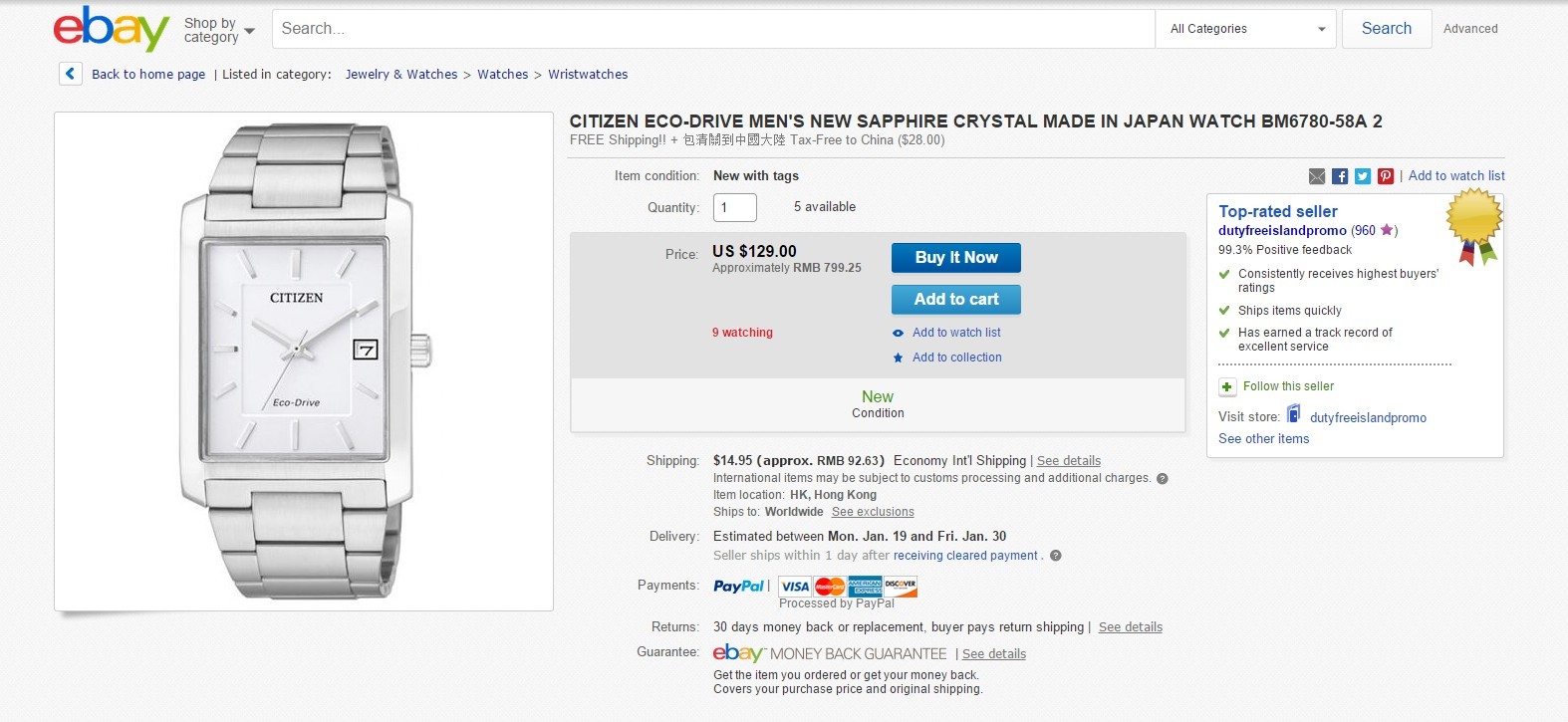Click the store door icon

tap(1294, 413)
